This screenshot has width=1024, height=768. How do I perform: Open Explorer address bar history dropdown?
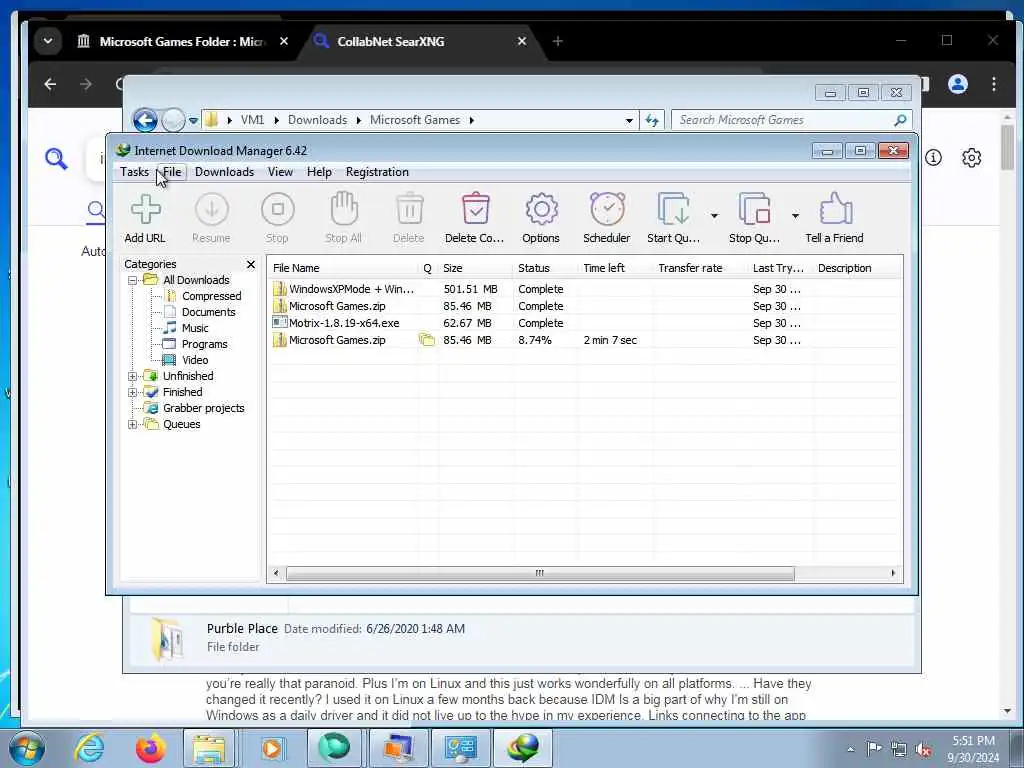[629, 120]
